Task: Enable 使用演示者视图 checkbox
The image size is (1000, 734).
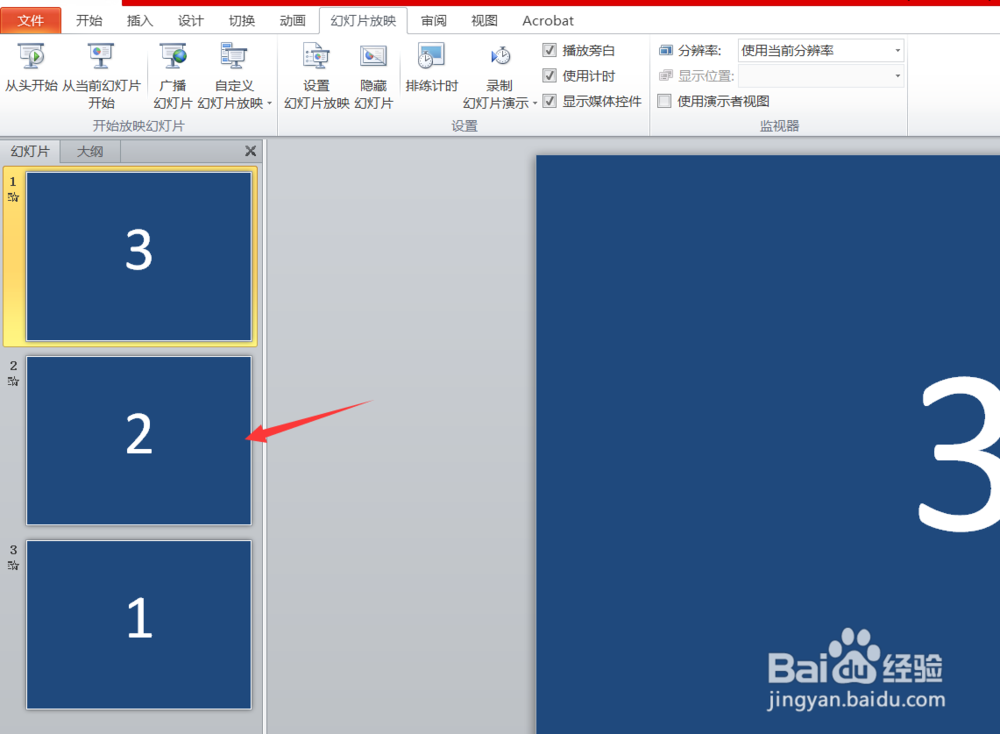Action: (665, 101)
